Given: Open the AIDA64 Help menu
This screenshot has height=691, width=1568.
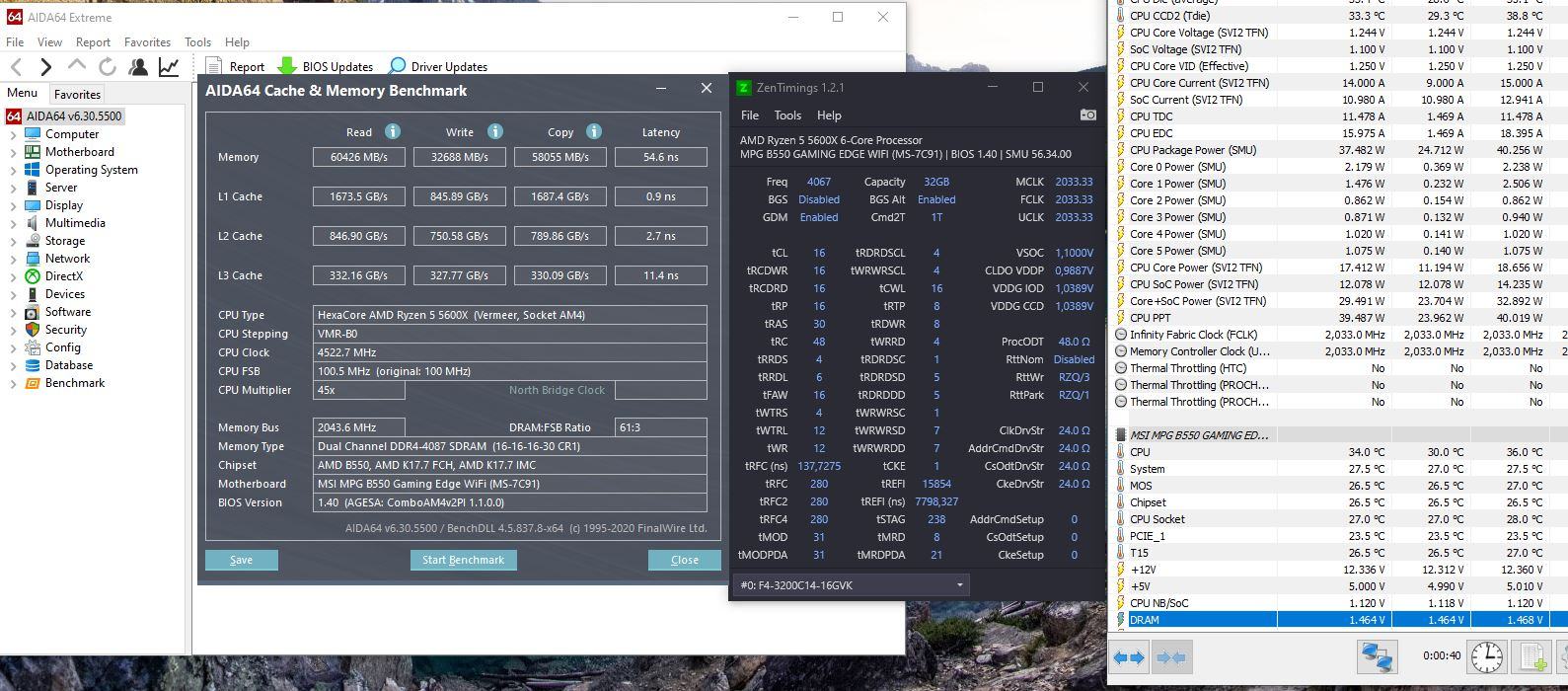Looking at the screenshot, I should tap(237, 42).
